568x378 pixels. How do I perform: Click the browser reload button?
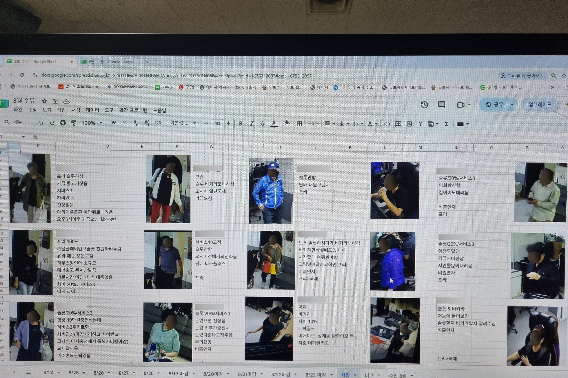click(x=22, y=75)
